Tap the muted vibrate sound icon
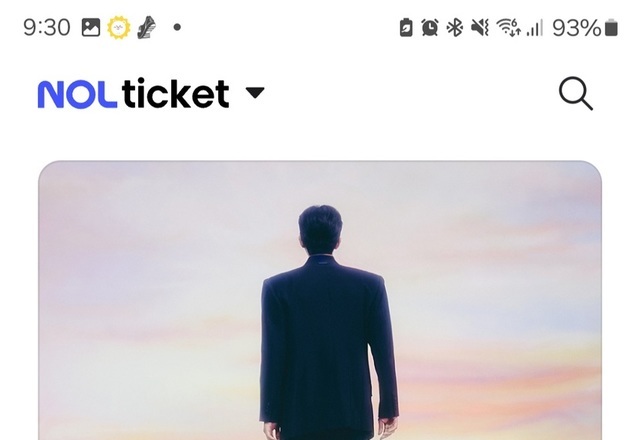 tap(480, 28)
